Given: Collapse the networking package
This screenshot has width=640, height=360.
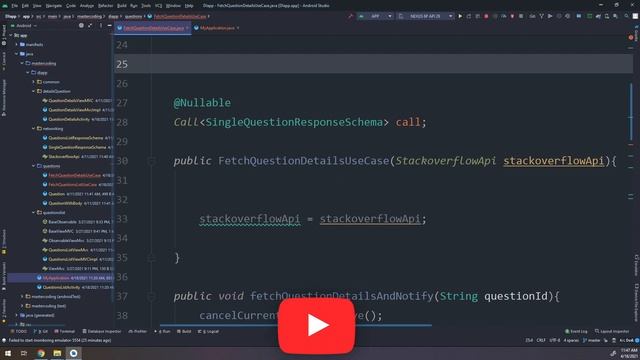Looking at the screenshot, I should pyautogui.click(x=34, y=129).
